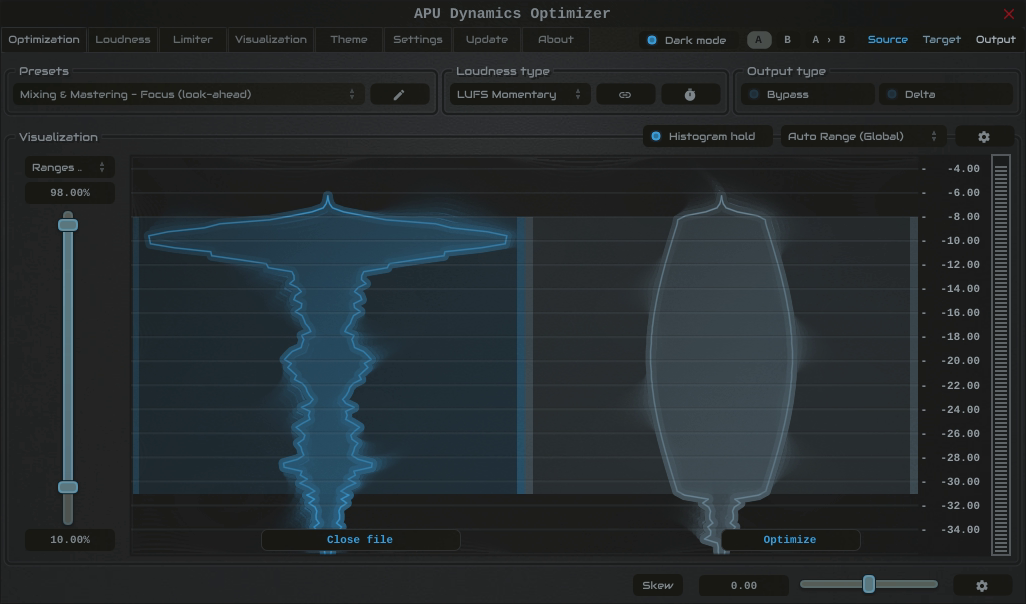Click the Optimize button

pyautogui.click(x=790, y=540)
